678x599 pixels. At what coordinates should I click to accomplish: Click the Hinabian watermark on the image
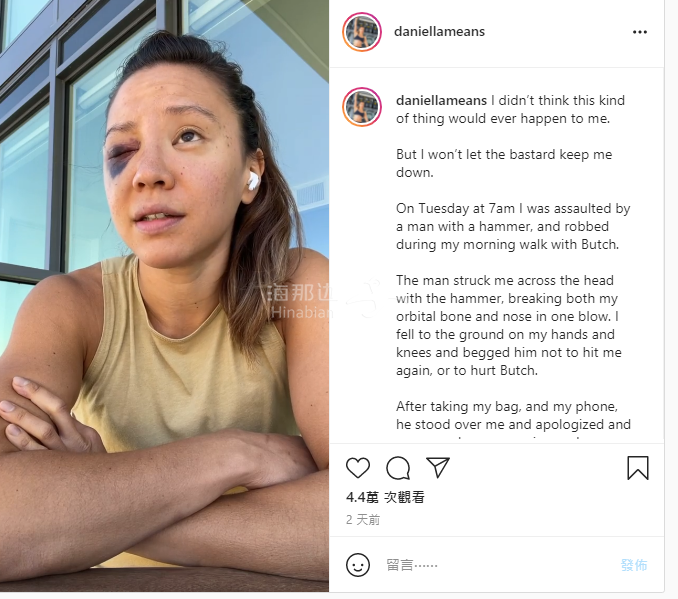click(300, 301)
